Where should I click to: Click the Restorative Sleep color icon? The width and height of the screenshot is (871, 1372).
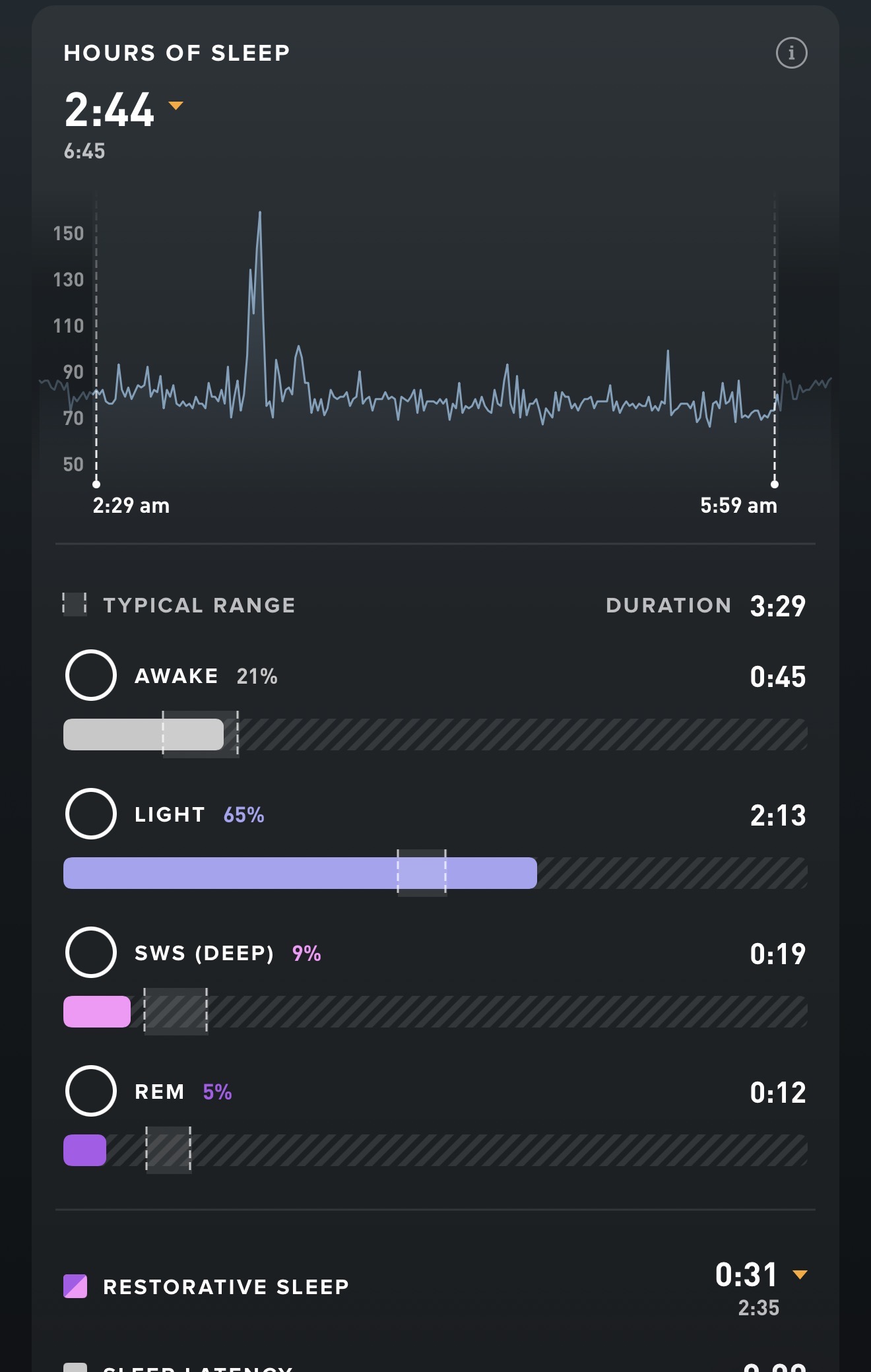tap(75, 1286)
